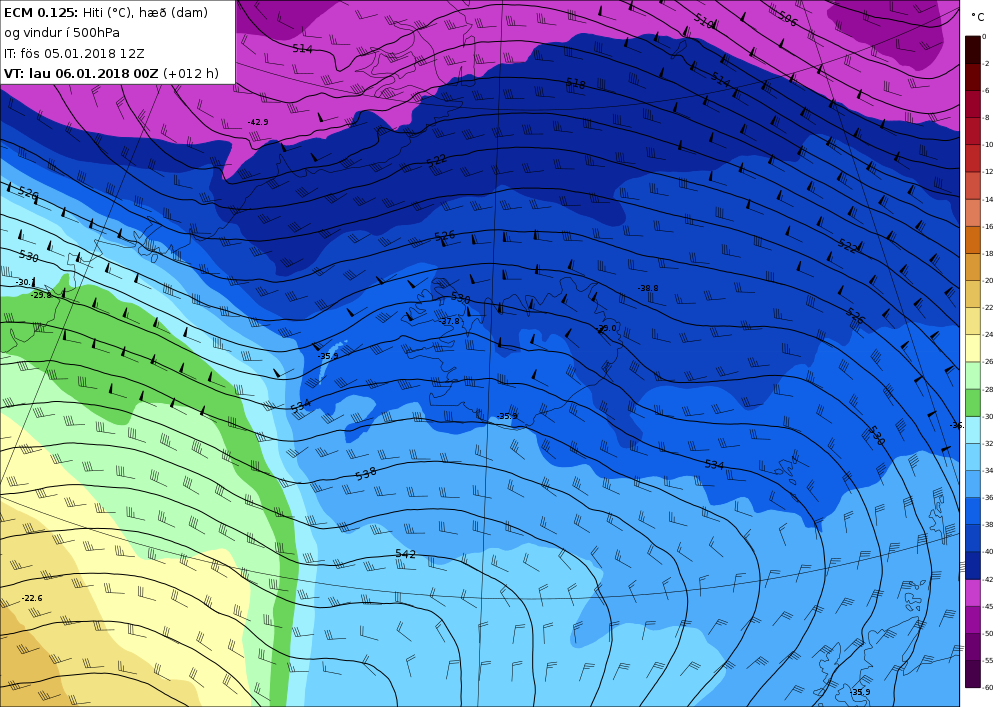Click the '-60' legend scale value

point(989,688)
